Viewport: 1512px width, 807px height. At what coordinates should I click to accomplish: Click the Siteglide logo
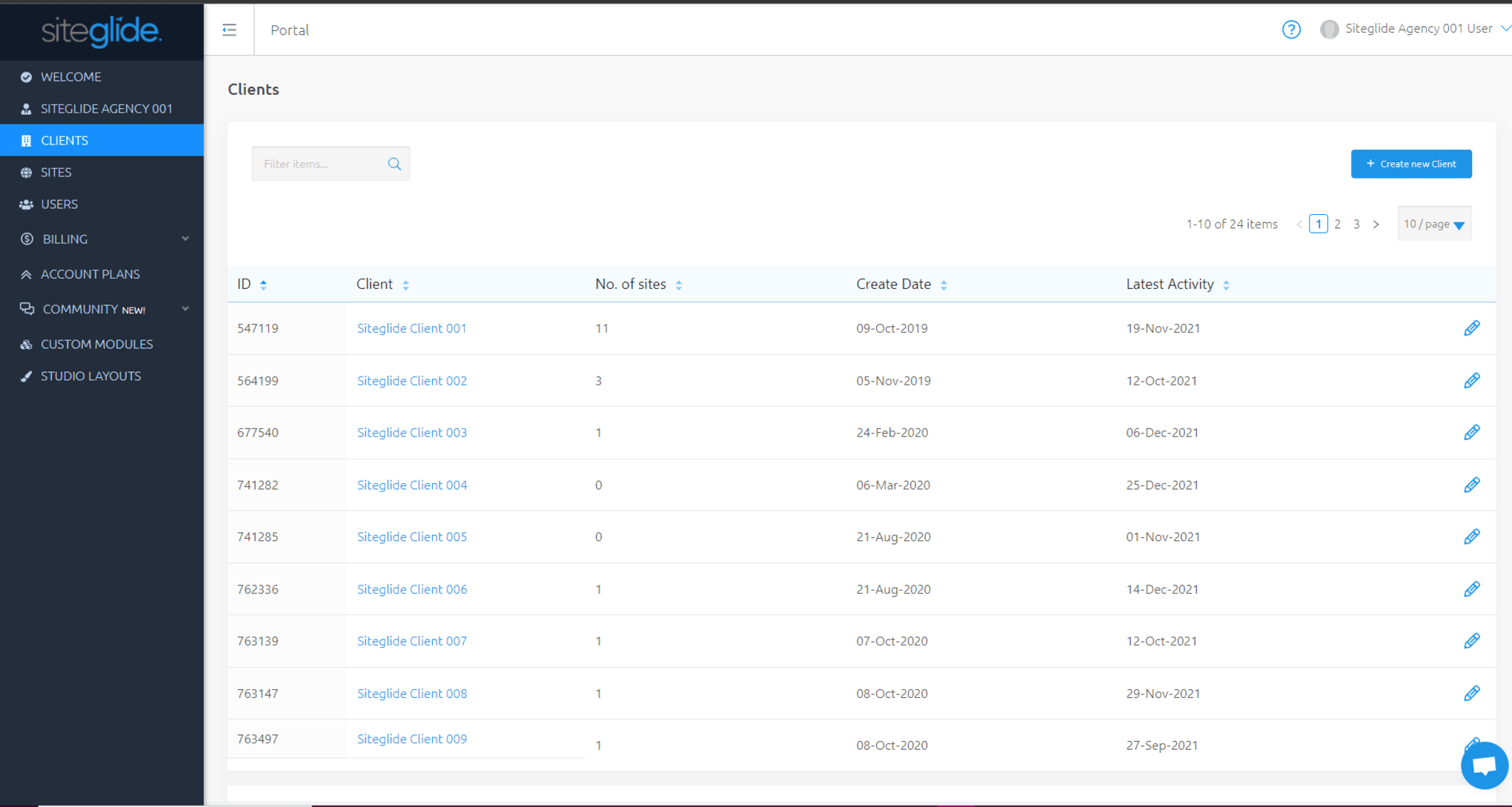(x=102, y=31)
